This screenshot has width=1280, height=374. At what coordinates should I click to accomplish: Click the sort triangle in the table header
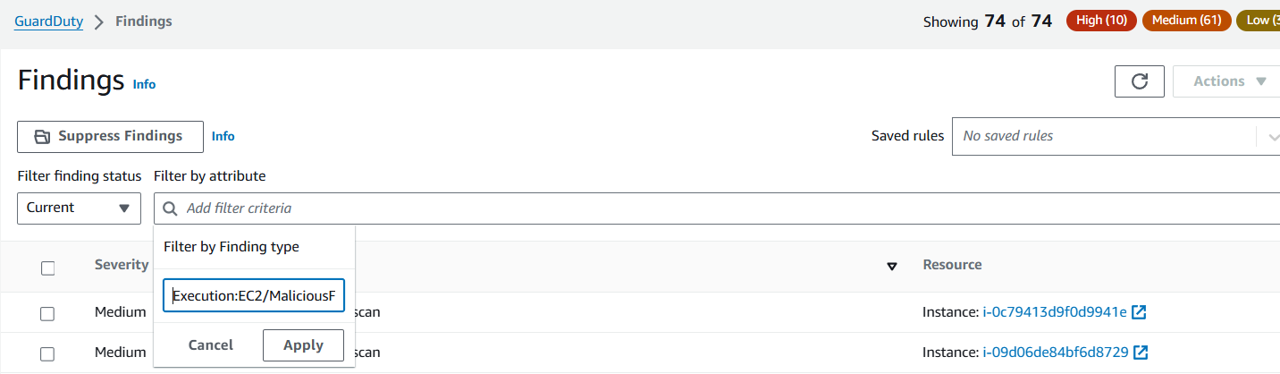pyautogui.click(x=892, y=266)
